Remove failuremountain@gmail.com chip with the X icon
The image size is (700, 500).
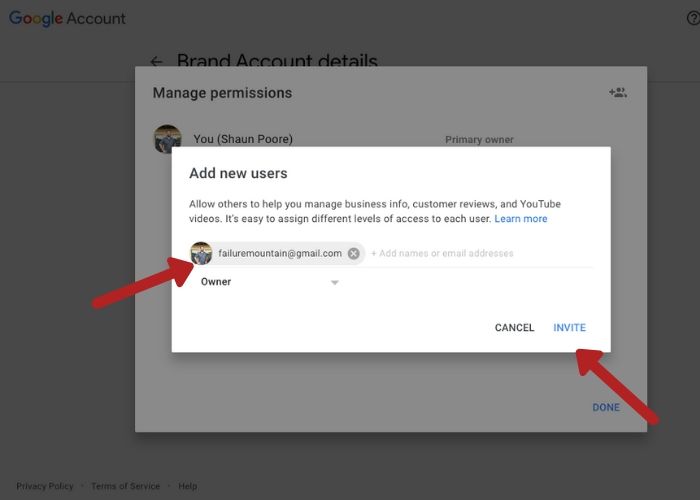click(x=354, y=254)
